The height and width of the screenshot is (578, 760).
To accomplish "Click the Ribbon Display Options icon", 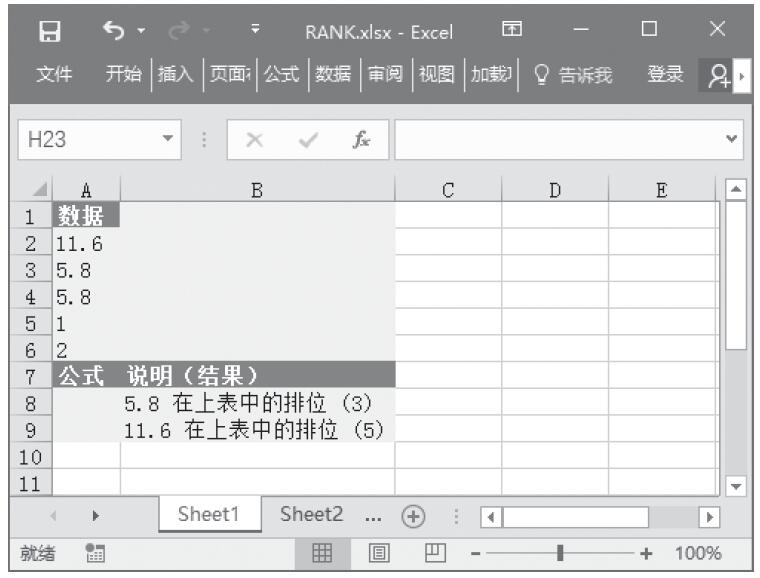I will coord(513,31).
